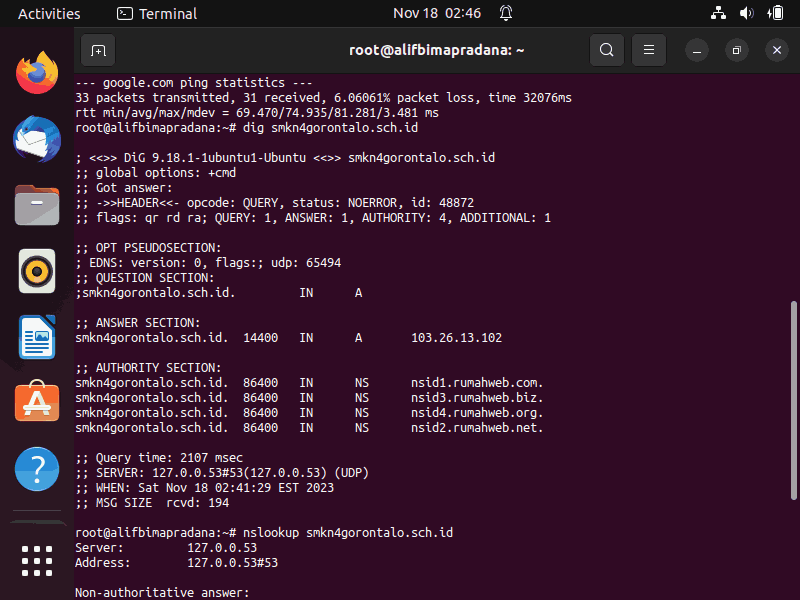Open the Files manager in dock
Image resolution: width=800 pixels, height=600 pixels.
(37, 205)
